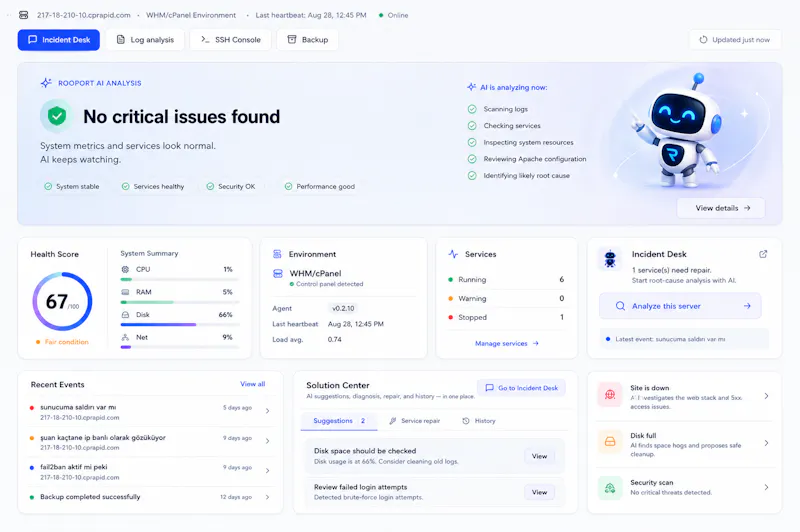Click the Checking services check icon

[x=472, y=125]
